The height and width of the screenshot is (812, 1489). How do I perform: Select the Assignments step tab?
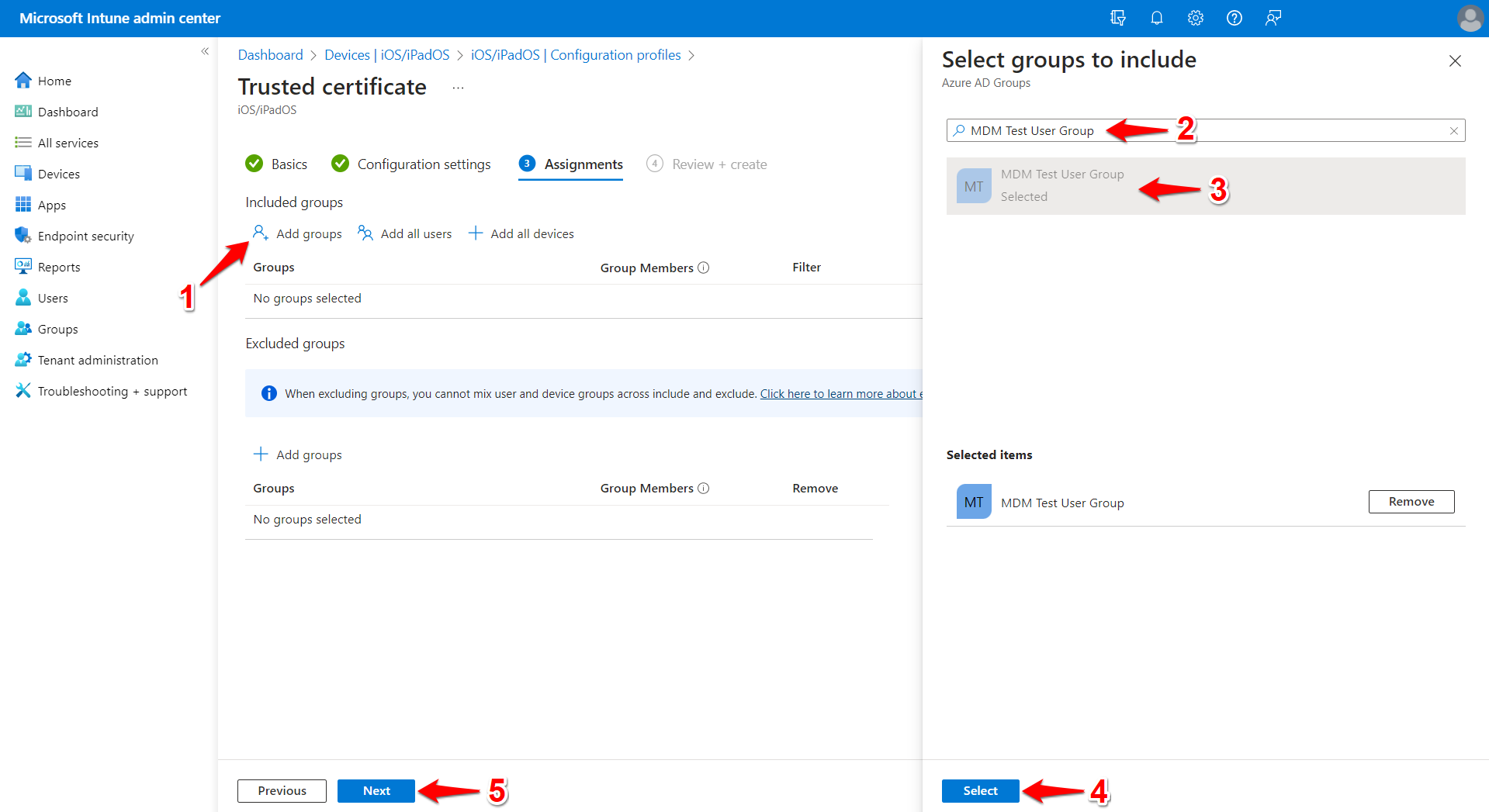point(570,164)
